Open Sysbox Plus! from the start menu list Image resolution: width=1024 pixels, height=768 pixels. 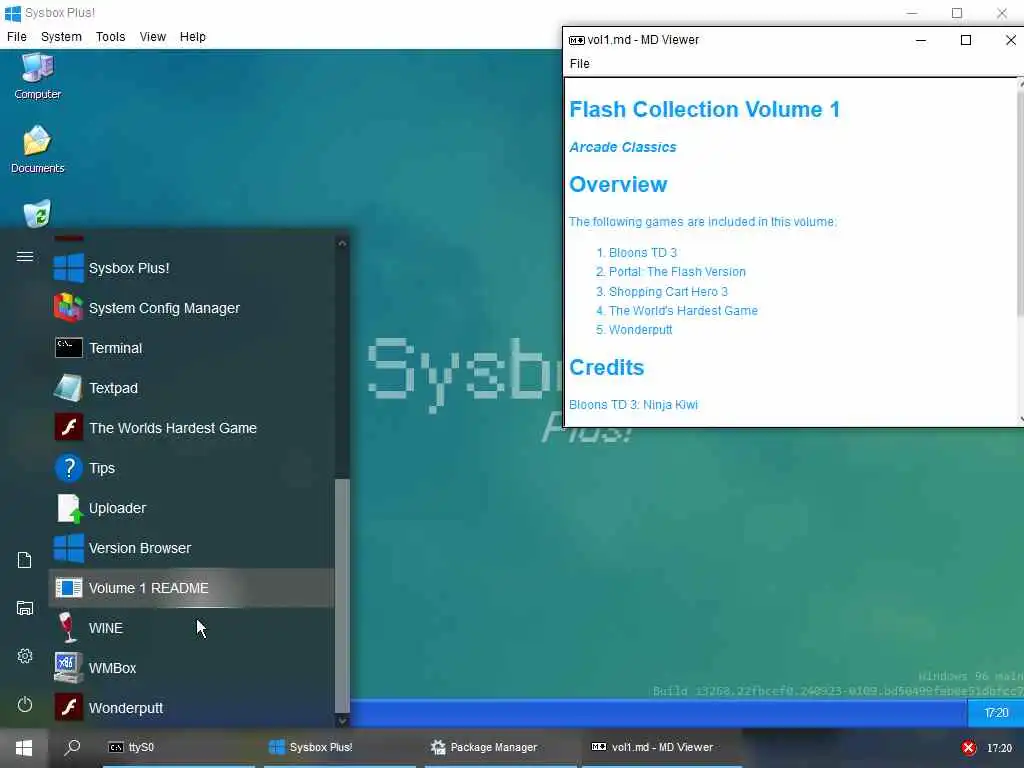pos(191,268)
